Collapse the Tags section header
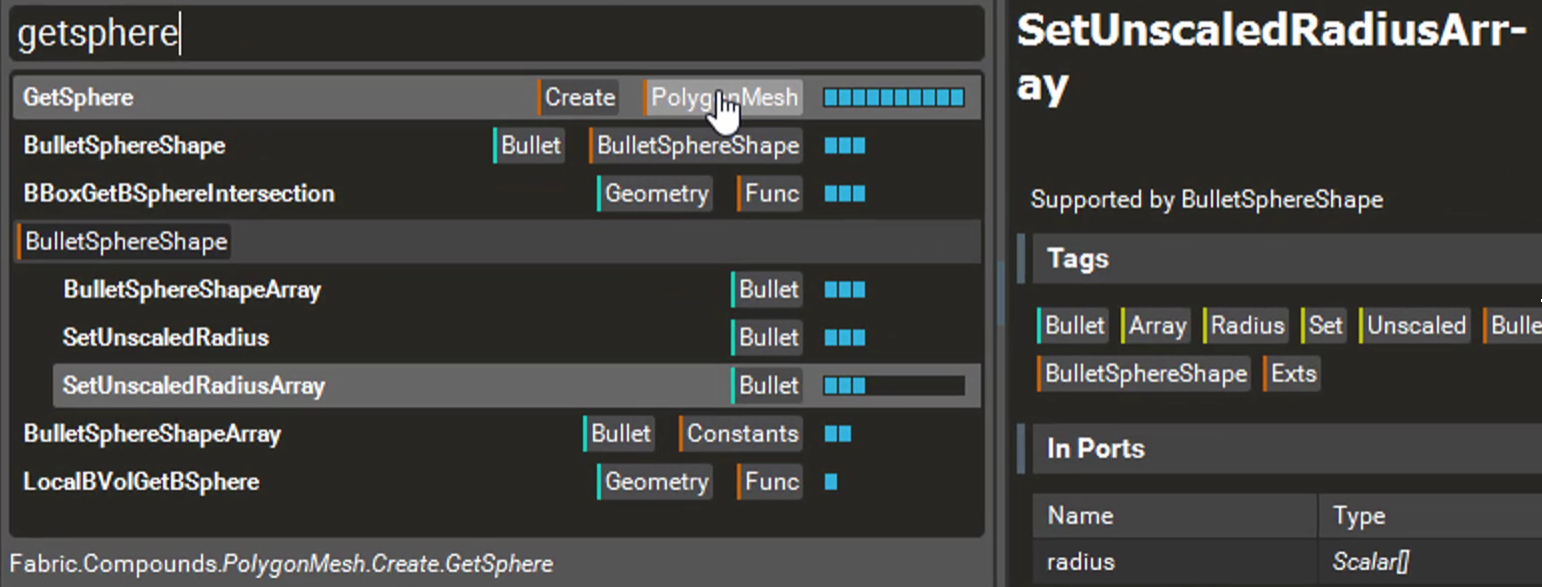Viewport: 1542px width, 587px height. click(x=1078, y=259)
